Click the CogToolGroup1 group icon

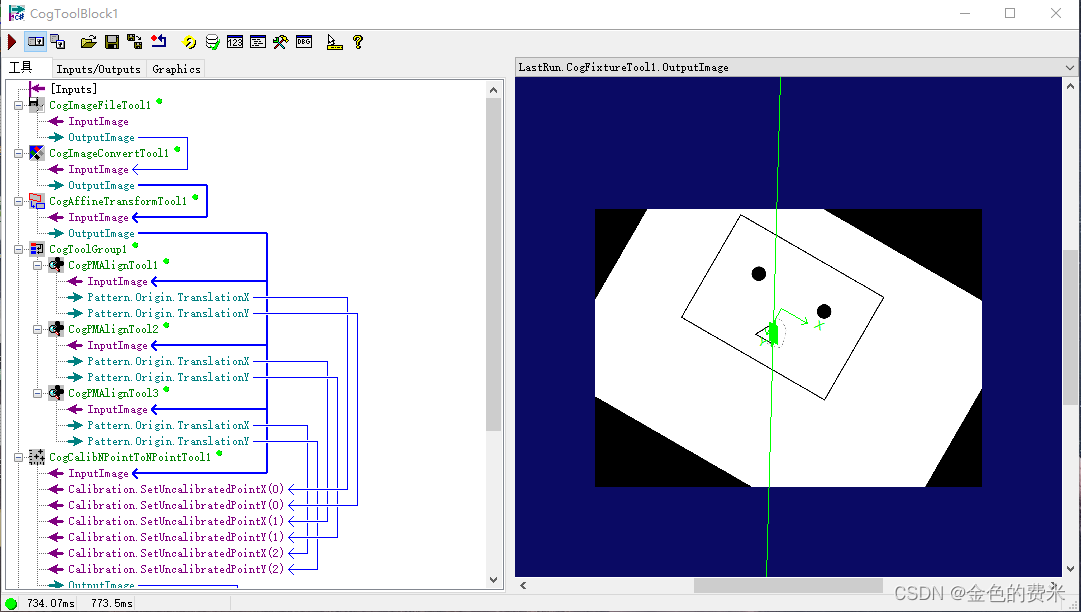37,249
